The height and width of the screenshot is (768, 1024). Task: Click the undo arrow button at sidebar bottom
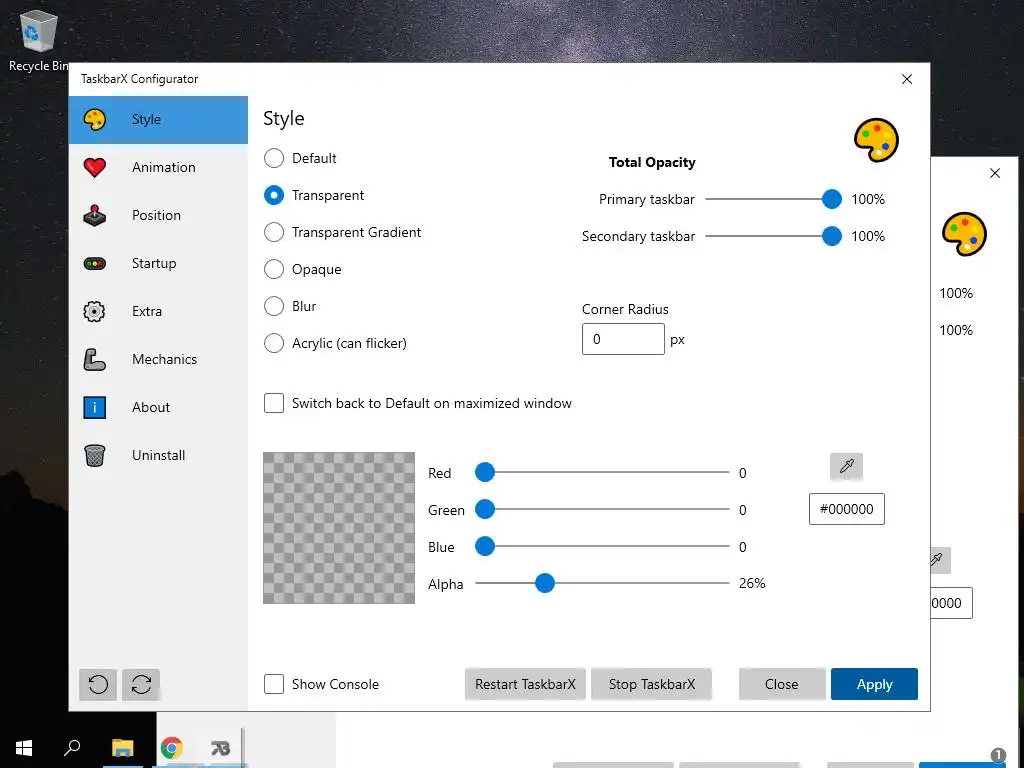coord(98,684)
